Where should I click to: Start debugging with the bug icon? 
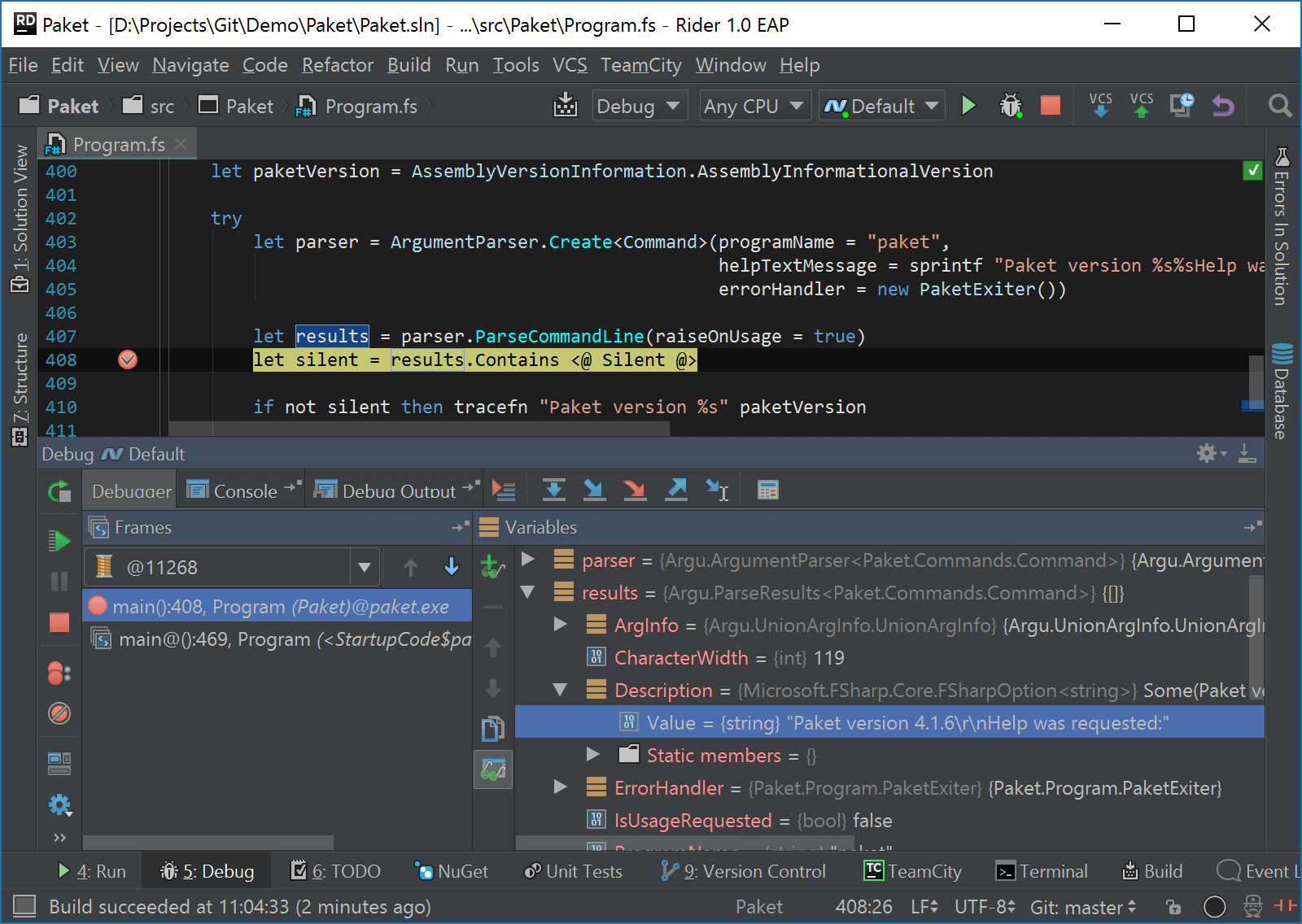coord(1010,106)
